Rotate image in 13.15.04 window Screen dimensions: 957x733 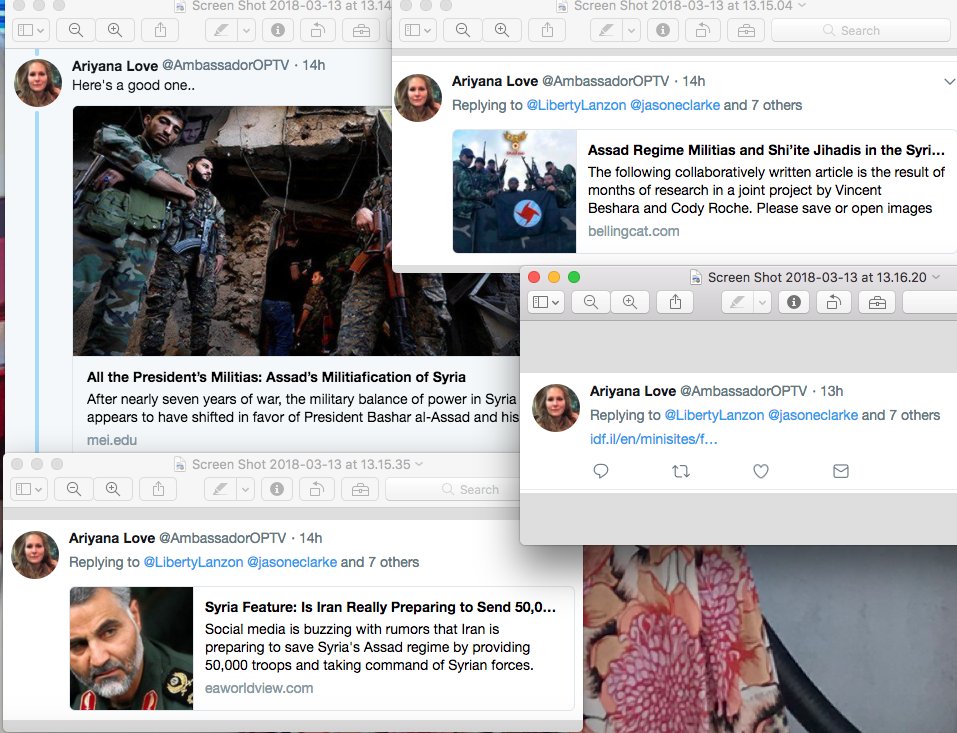(702, 31)
